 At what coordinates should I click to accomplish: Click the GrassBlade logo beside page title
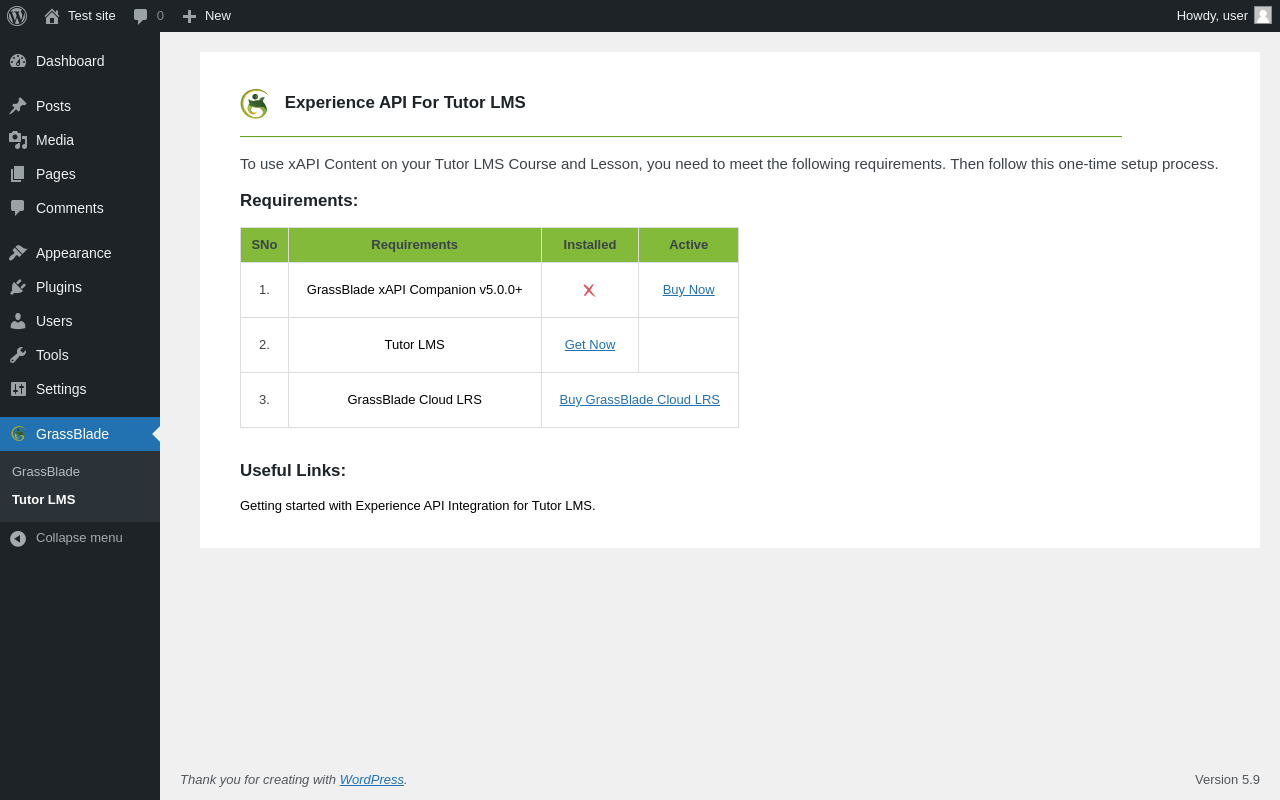tap(255, 104)
